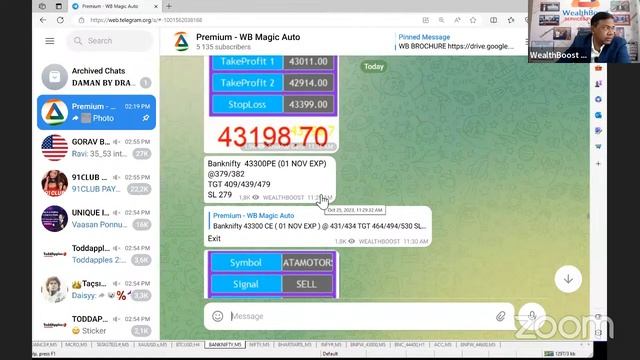Click the 02:19 PM time on Premium chat
This screenshot has width=640, height=360.
coord(138,106)
